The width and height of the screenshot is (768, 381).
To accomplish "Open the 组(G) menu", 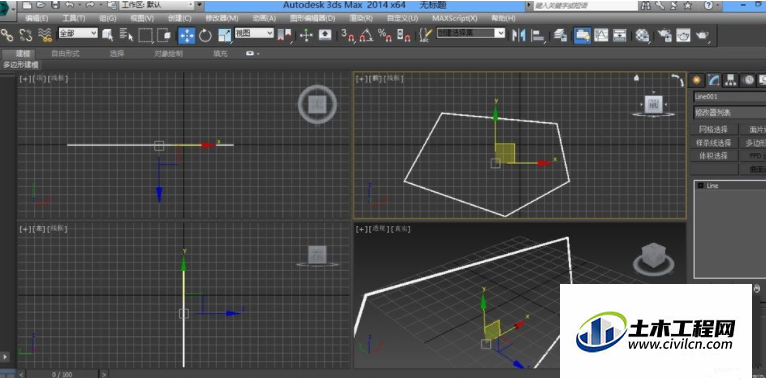I will pos(107,18).
